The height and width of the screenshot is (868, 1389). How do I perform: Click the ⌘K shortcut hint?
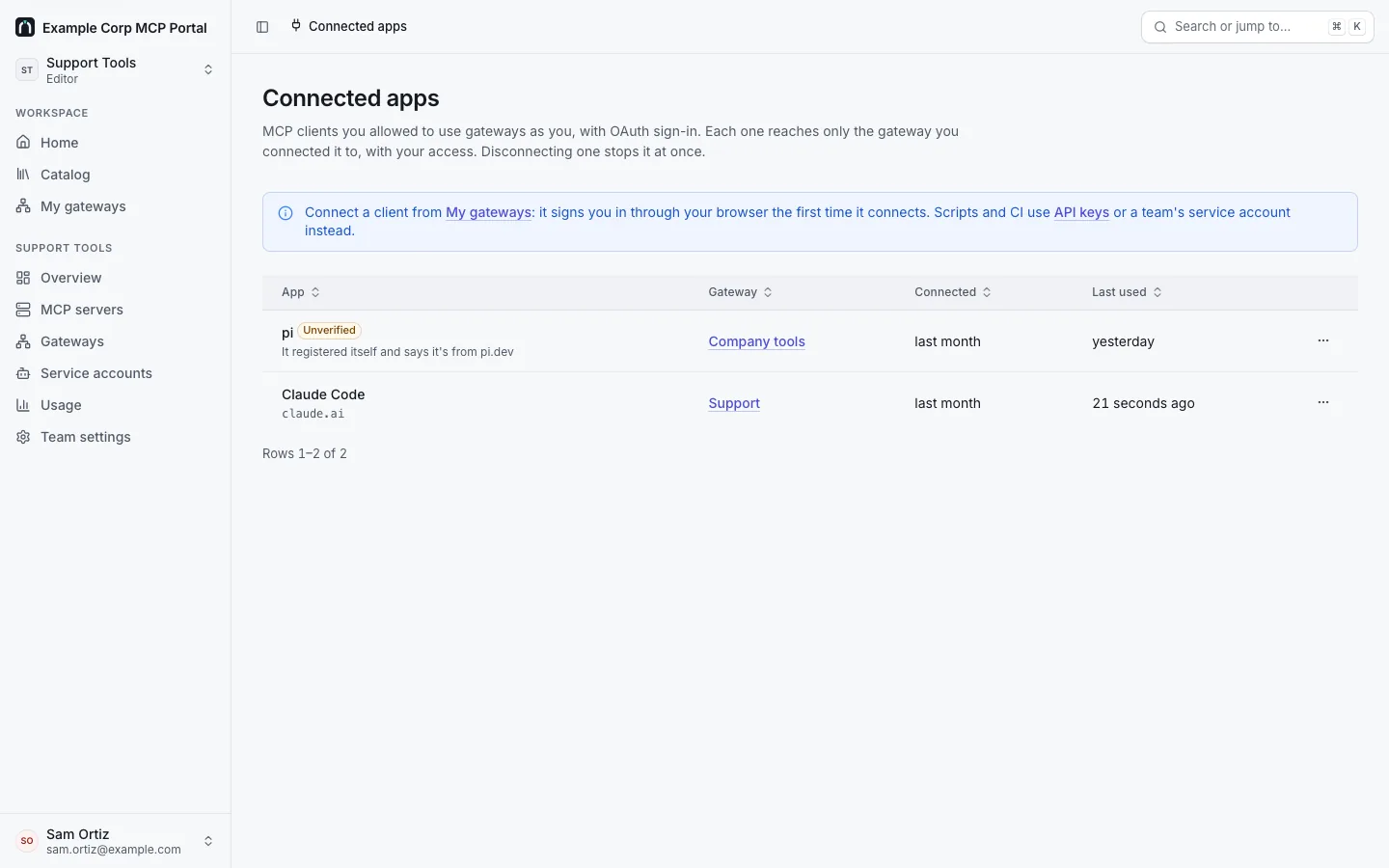[1347, 27]
